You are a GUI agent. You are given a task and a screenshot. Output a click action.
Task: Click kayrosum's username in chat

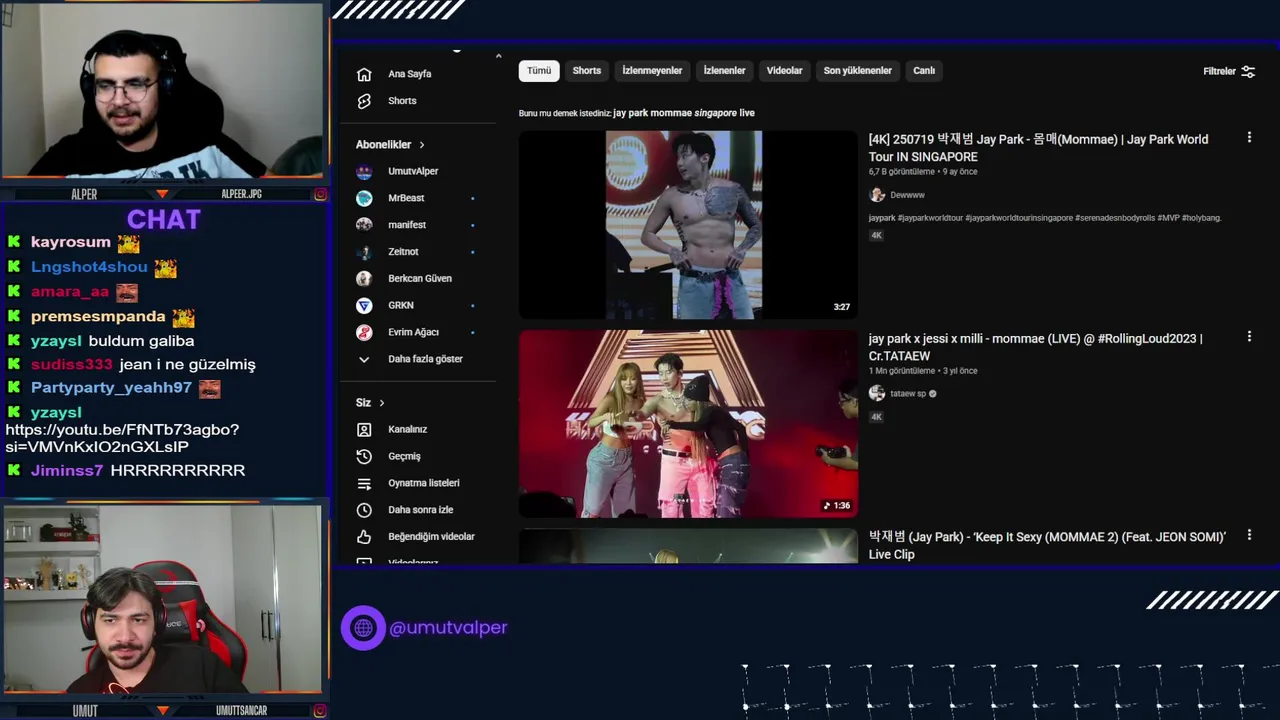[x=71, y=242]
